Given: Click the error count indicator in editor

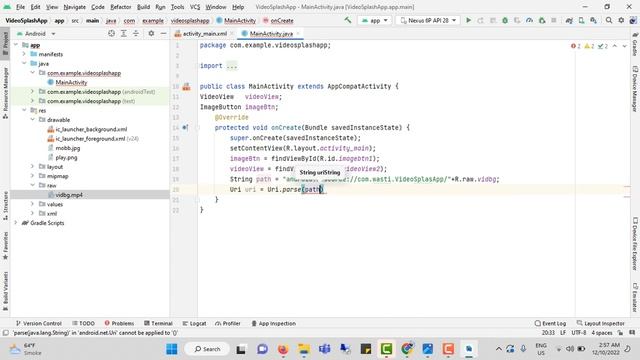Looking at the screenshot, I should 576,46.
